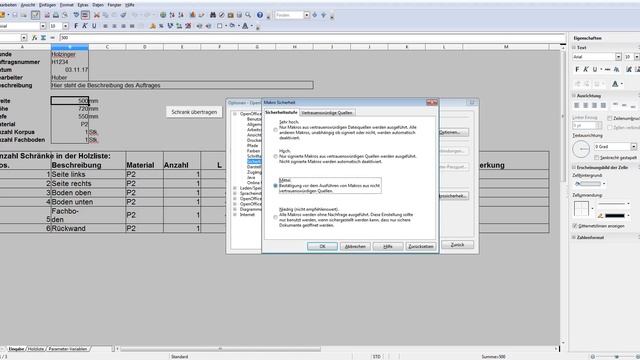Click the 'Hilfe' button in the dialog
This screenshot has height=360, width=640.
(388, 246)
